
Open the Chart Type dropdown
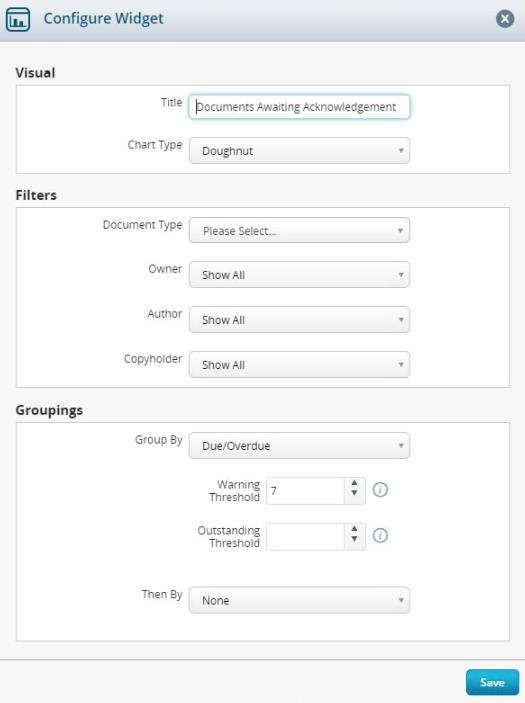click(299, 151)
